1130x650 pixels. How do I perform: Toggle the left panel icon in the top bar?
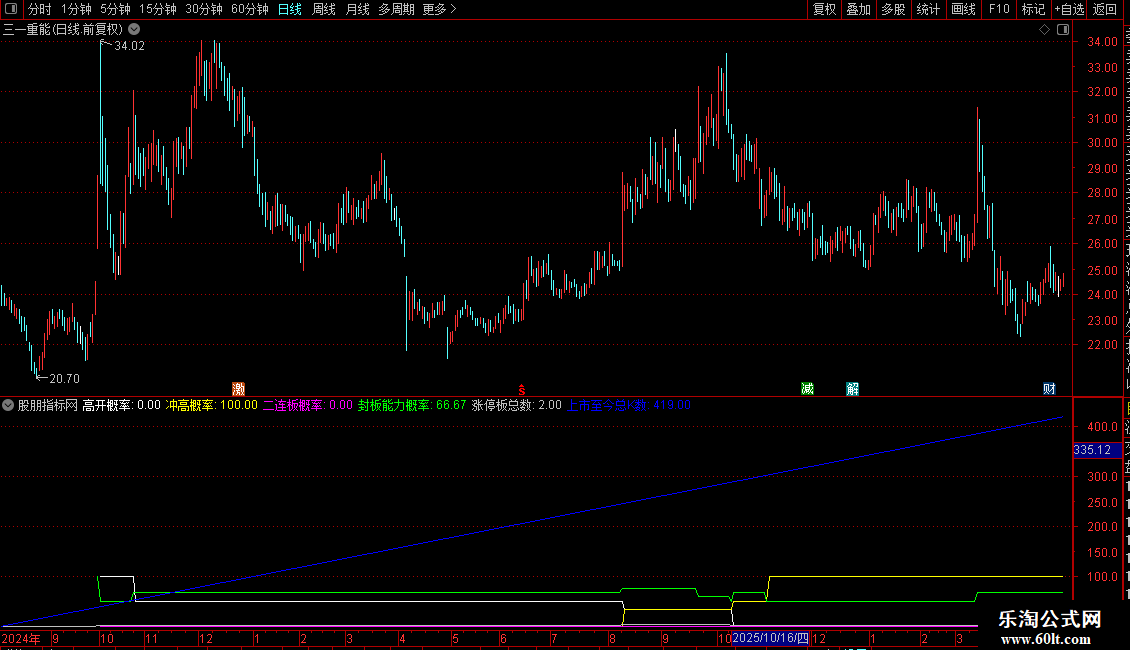point(11,9)
